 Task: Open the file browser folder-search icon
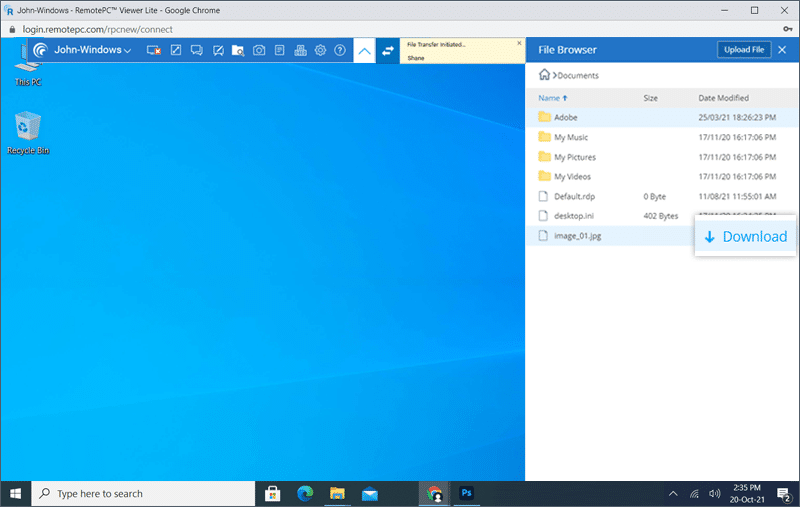[x=238, y=50]
